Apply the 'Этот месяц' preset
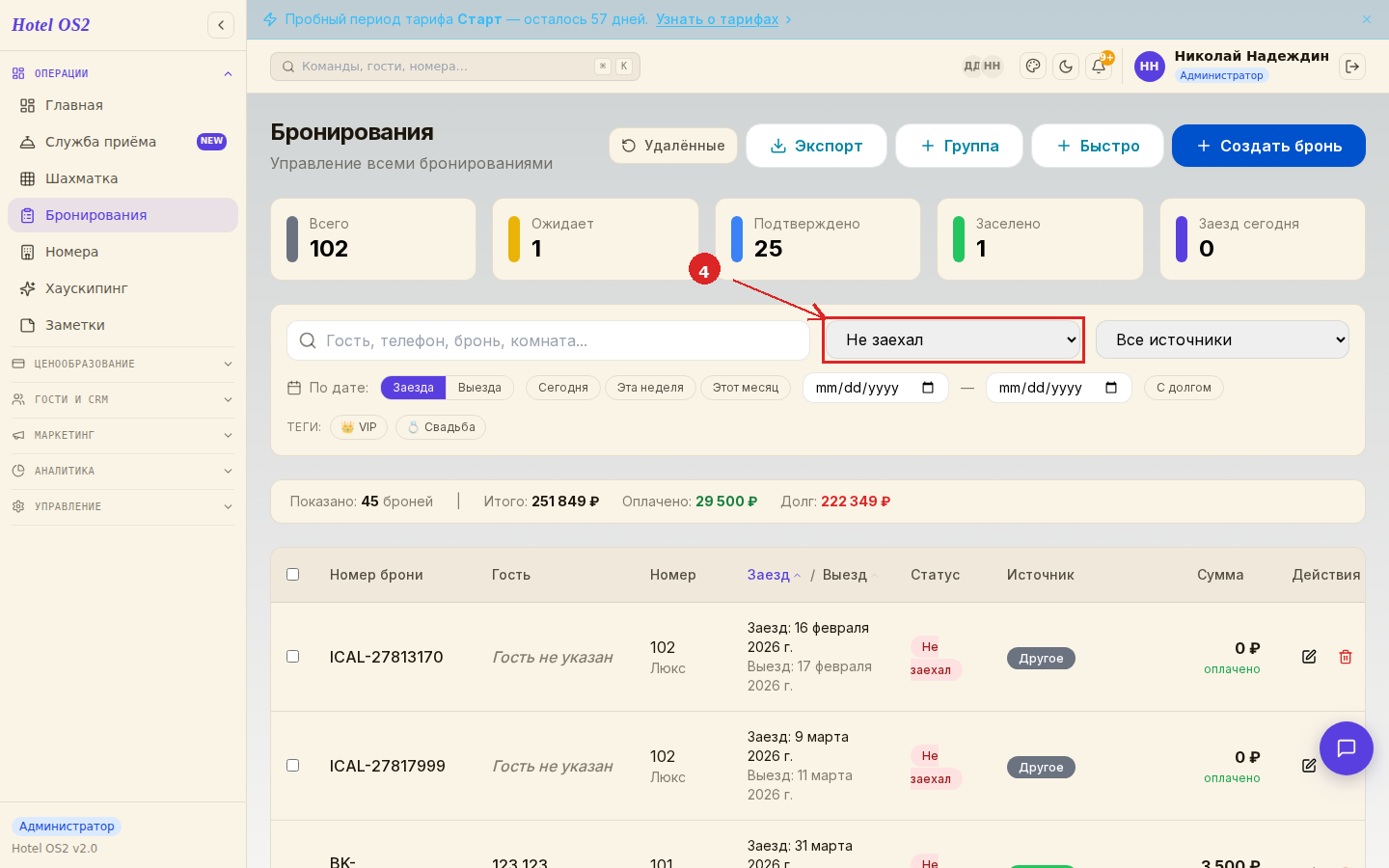The image size is (1389, 868). pyautogui.click(x=746, y=388)
